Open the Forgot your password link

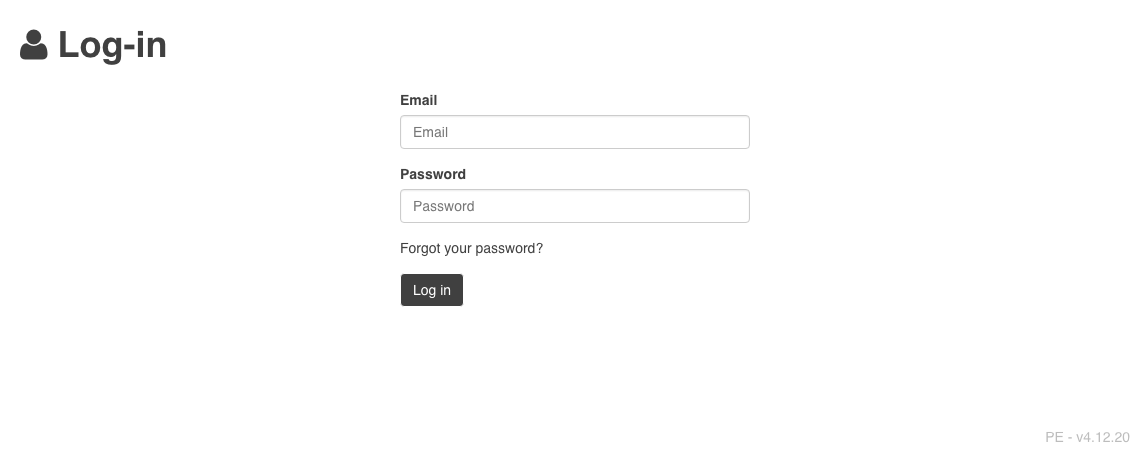[x=471, y=248]
